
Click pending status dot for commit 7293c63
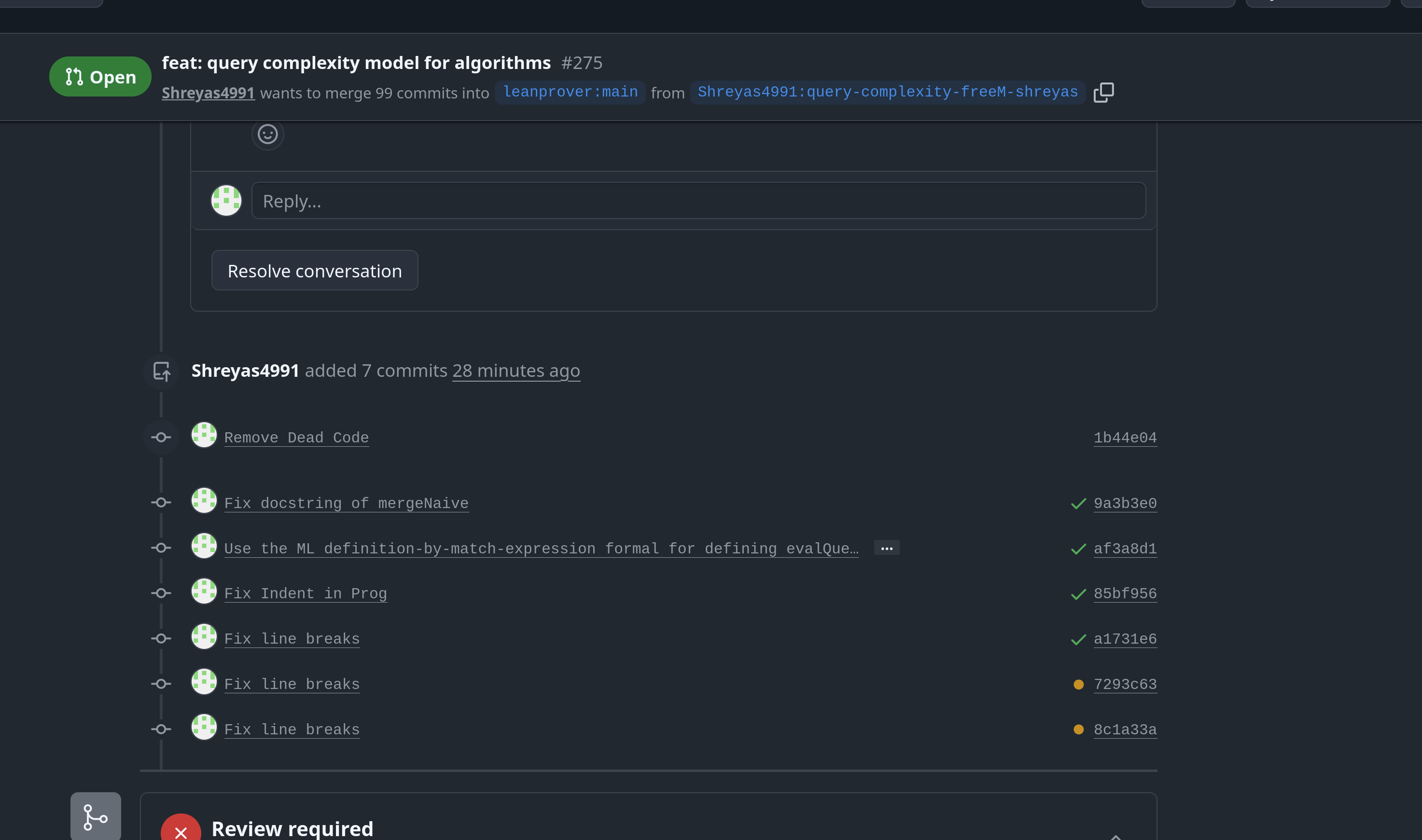pos(1078,684)
